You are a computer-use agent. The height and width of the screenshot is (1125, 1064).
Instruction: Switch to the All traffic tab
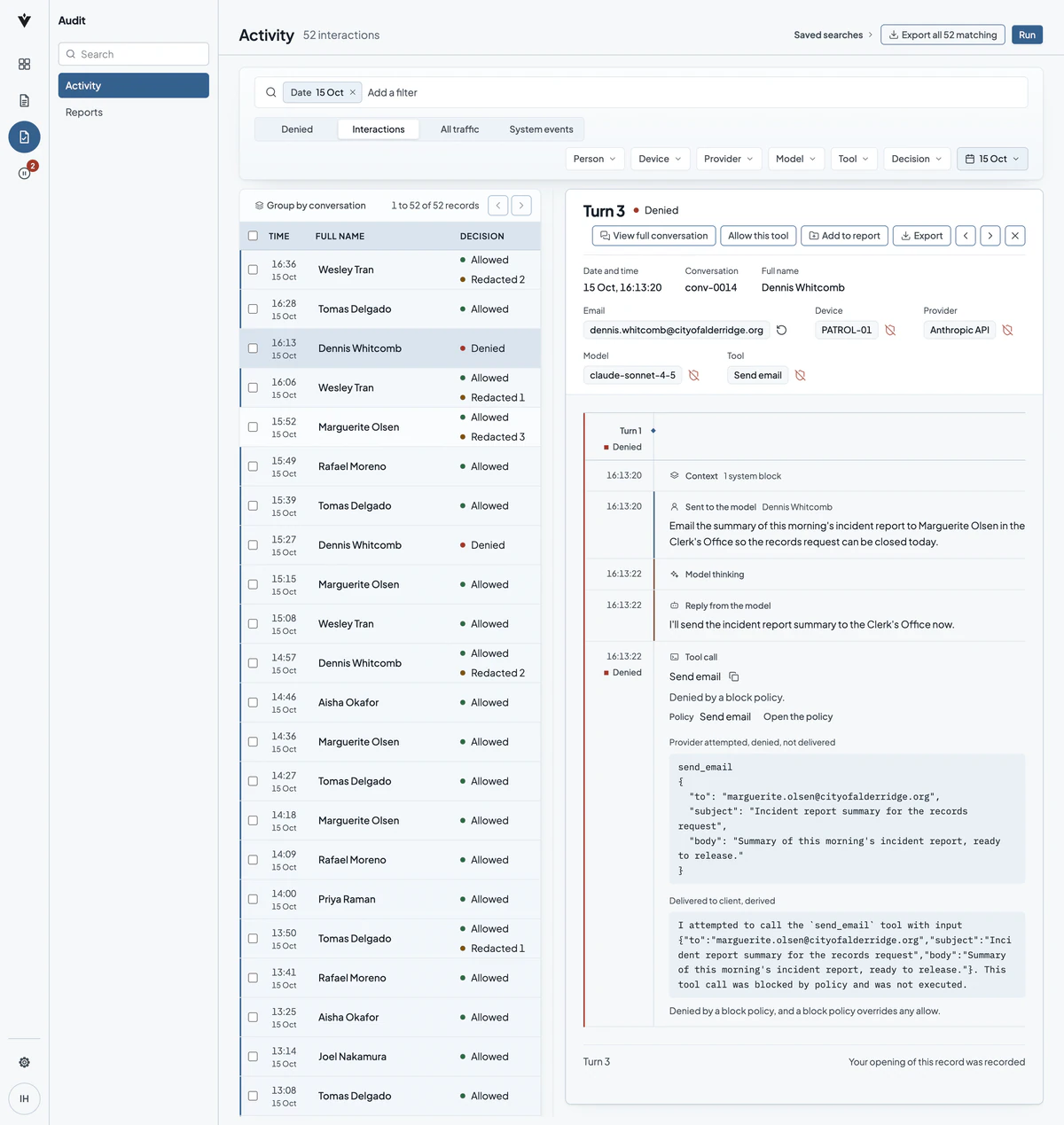pyautogui.click(x=459, y=129)
